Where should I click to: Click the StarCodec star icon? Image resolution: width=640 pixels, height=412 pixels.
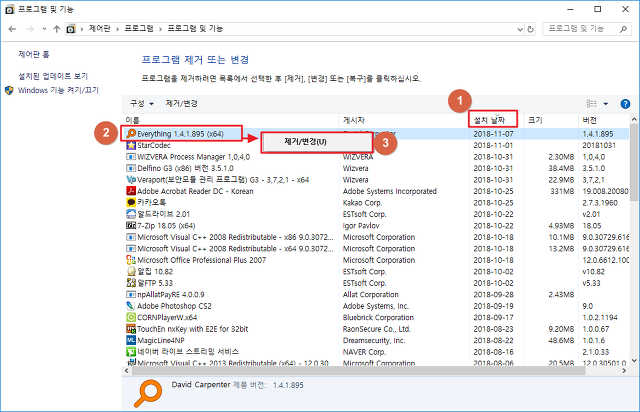(131, 145)
